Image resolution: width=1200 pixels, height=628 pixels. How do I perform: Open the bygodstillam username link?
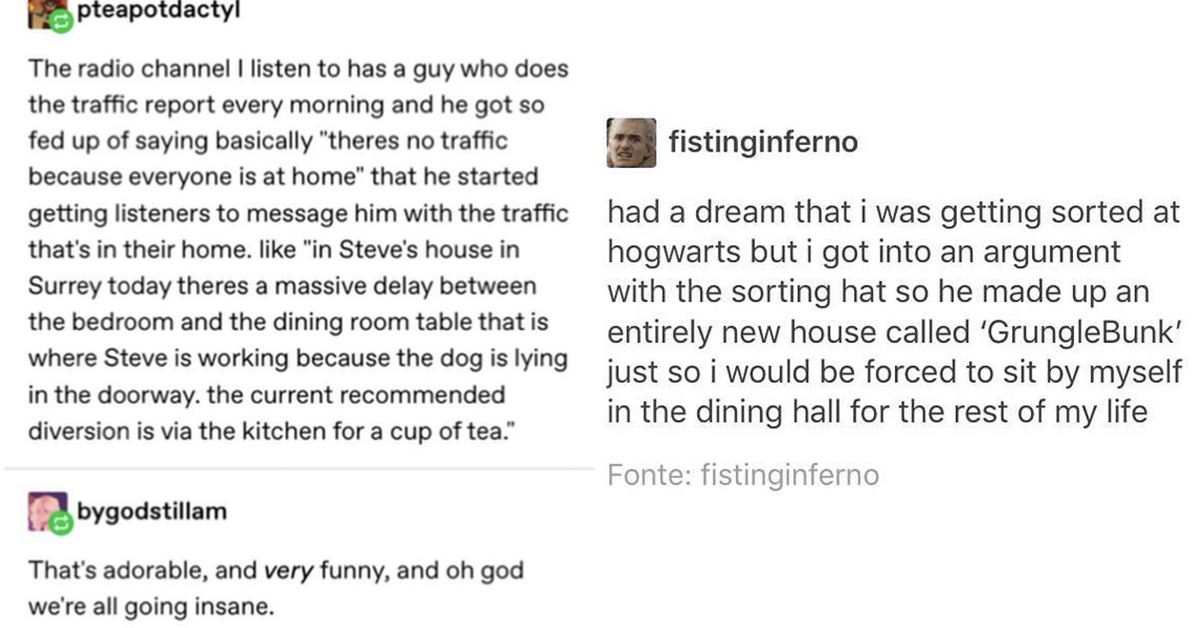pyautogui.click(x=152, y=512)
